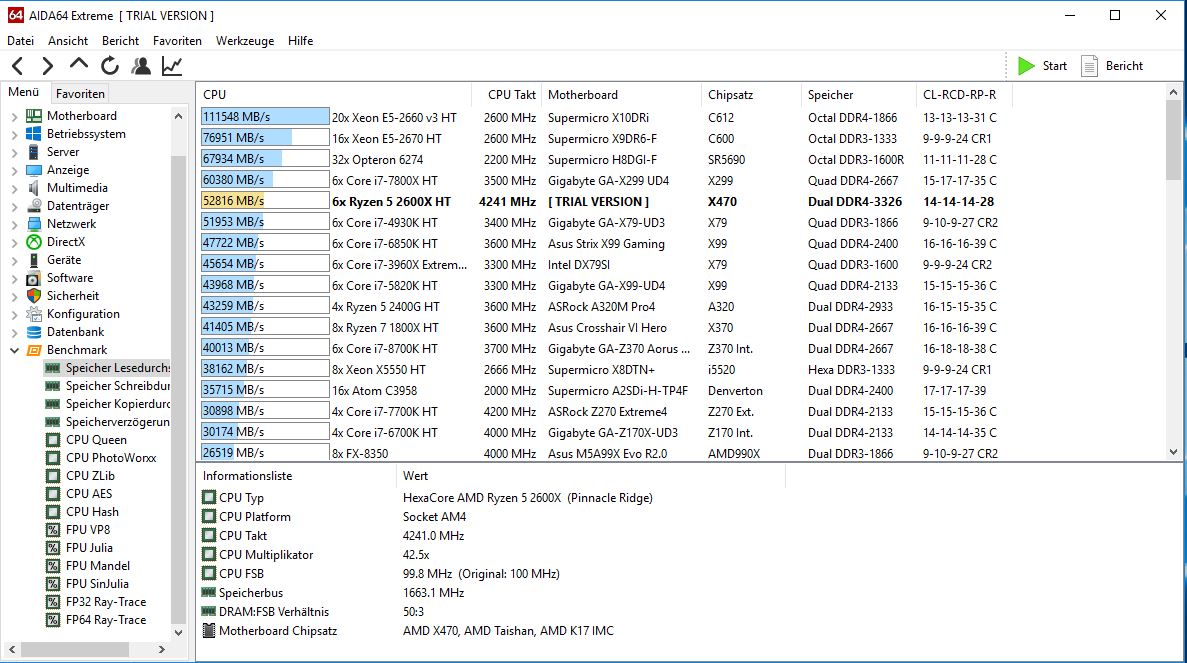1187x663 pixels.
Task: Expand the Software tree node
Action: tap(14, 279)
